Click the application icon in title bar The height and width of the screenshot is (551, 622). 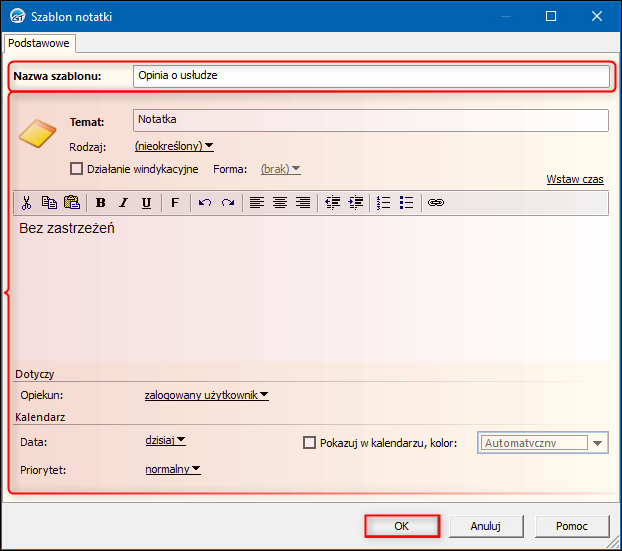(17, 16)
